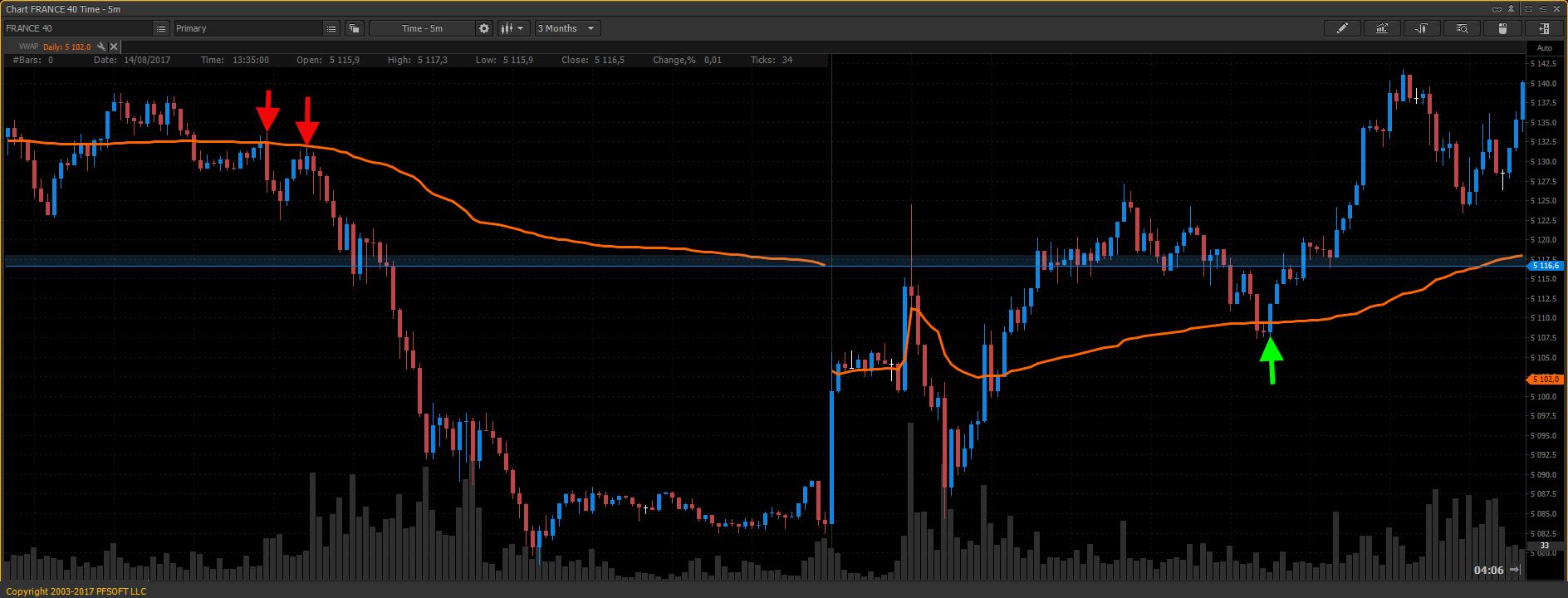1568x598 pixels.
Task: Click the Daily: 5 102,0 indicator value
Action: coord(66,47)
